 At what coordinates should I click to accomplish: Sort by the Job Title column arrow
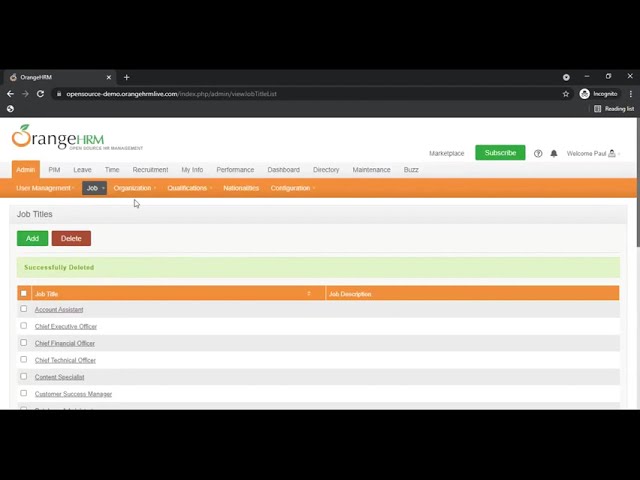309,293
